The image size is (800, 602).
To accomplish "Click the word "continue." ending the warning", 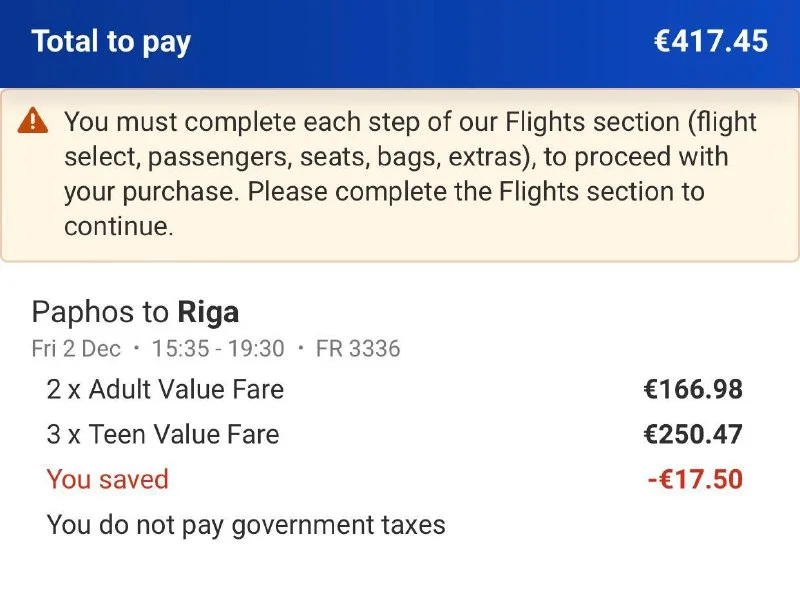I will coord(118,227).
